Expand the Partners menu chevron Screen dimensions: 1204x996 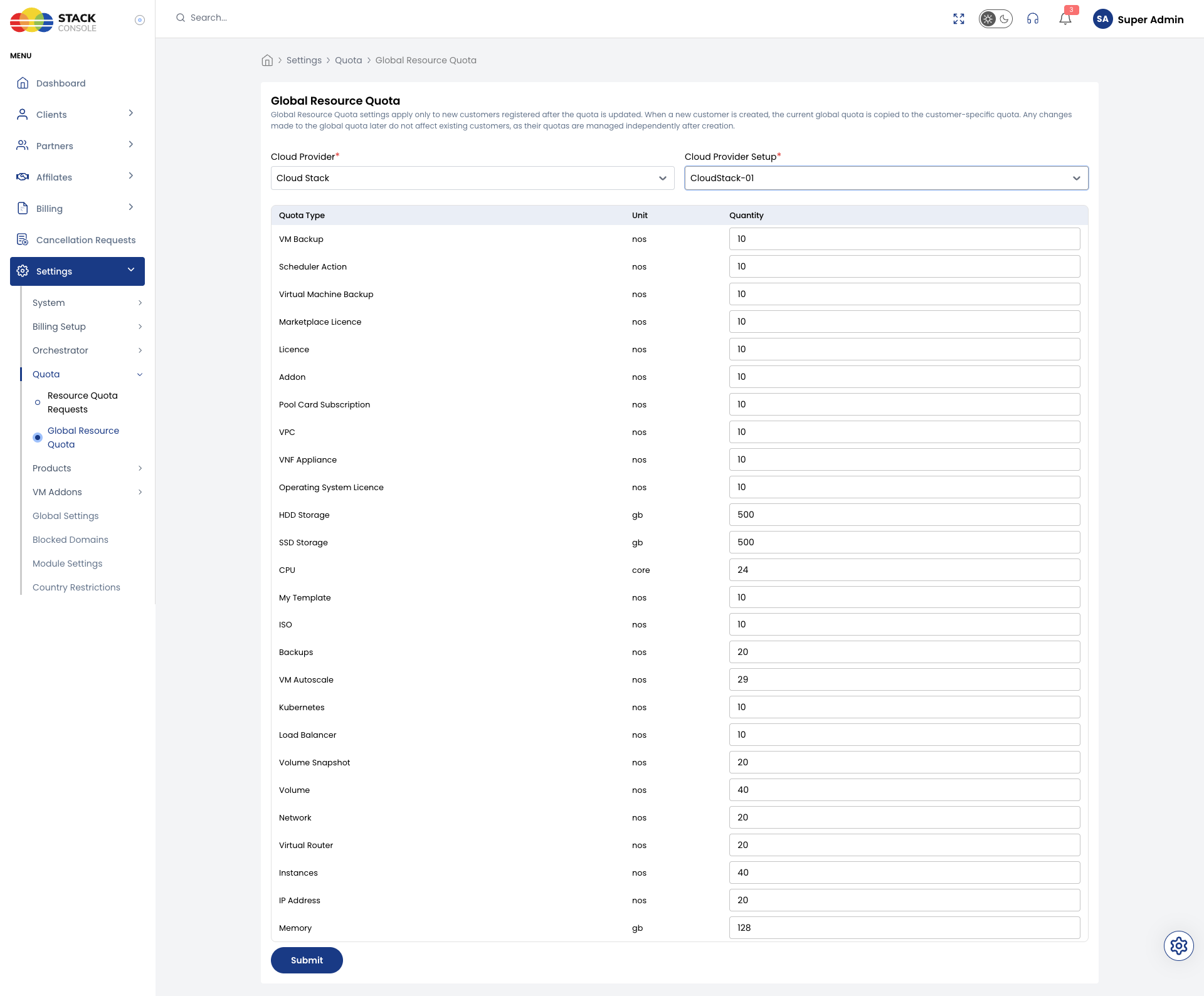point(131,145)
